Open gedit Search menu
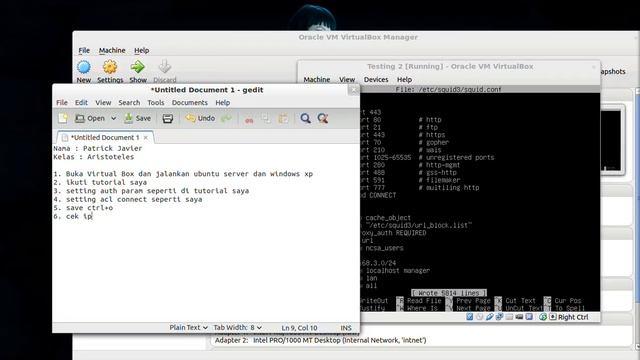 [129, 102]
